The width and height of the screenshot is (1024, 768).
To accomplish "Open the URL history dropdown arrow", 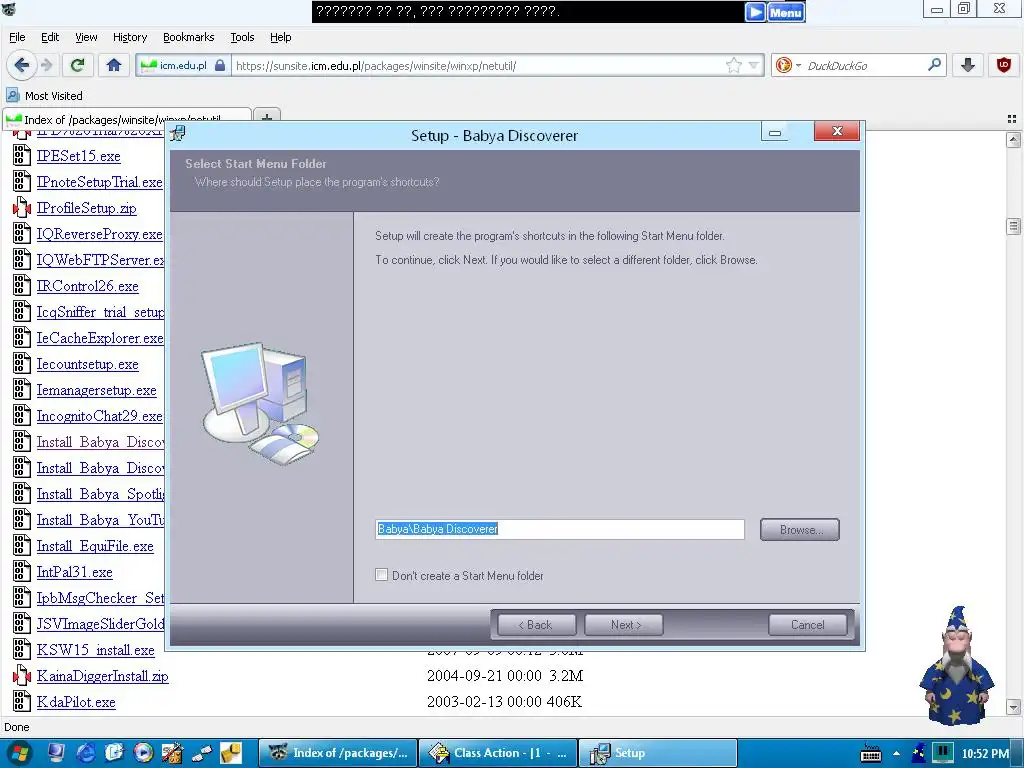I will pyautogui.click(x=754, y=65).
